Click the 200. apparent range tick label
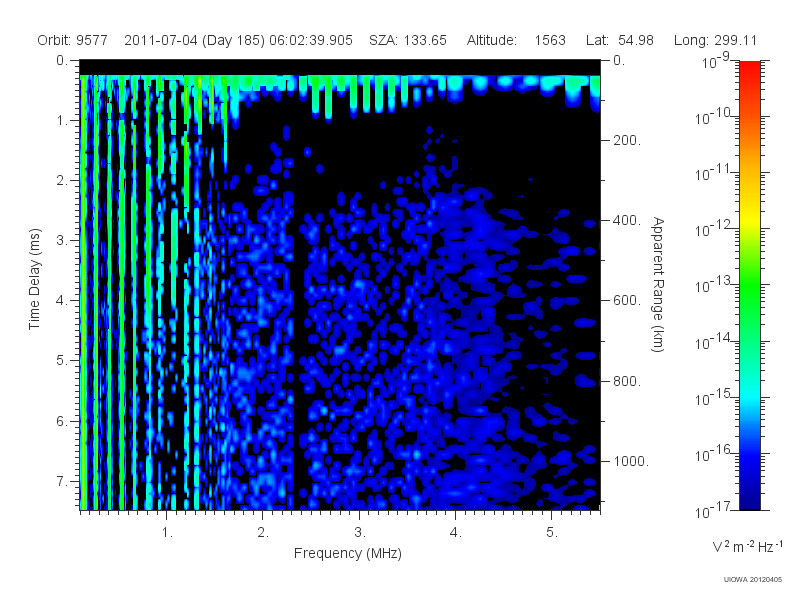800x600 pixels. 627,140
